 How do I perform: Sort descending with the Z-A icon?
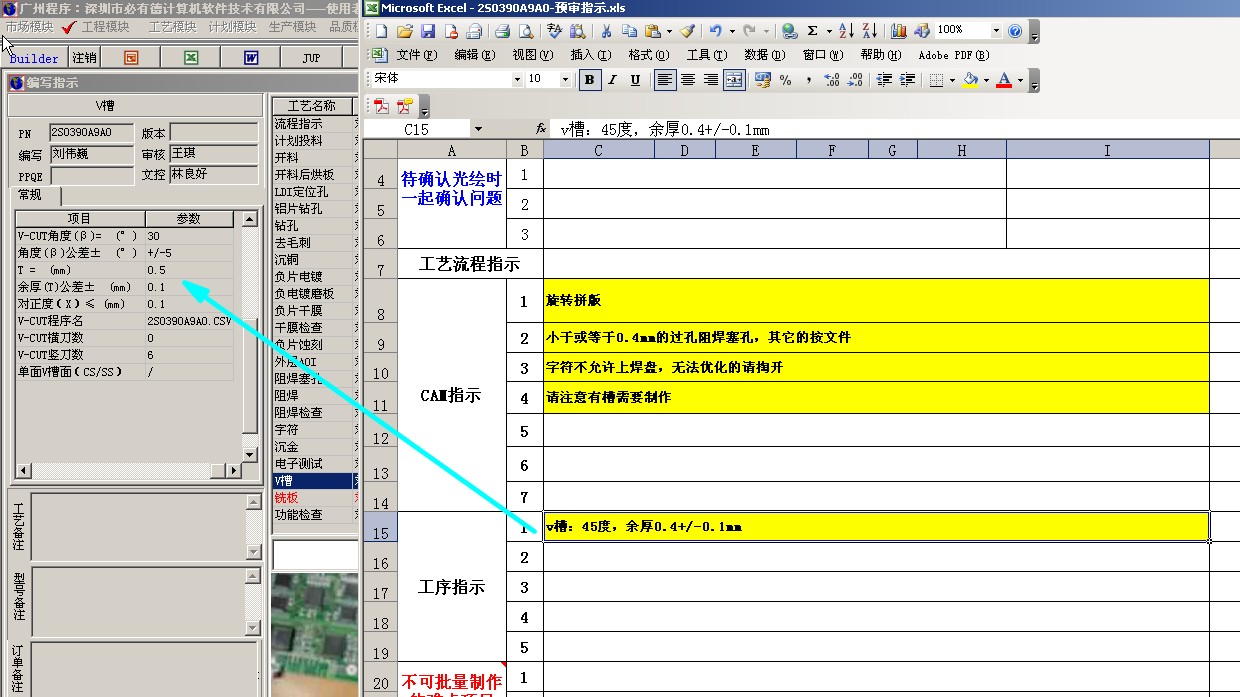(x=870, y=30)
